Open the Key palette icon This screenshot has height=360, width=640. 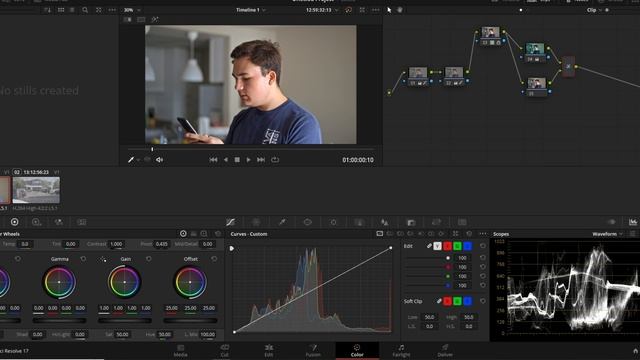point(411,222)
